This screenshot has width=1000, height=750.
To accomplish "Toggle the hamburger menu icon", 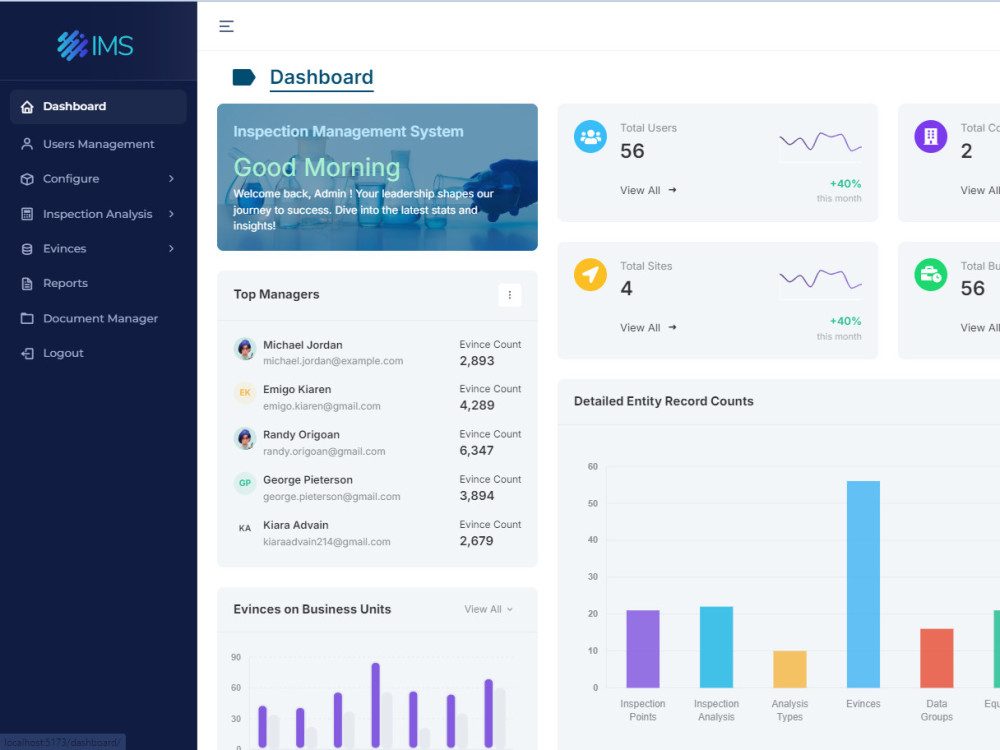I will 226,26.
